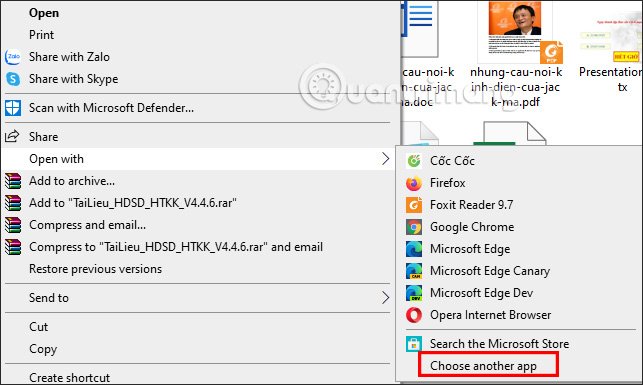The height and width of the screenshot is (385, 643).
Task: Expand the Send to submenu arrow
Action: 385,298
